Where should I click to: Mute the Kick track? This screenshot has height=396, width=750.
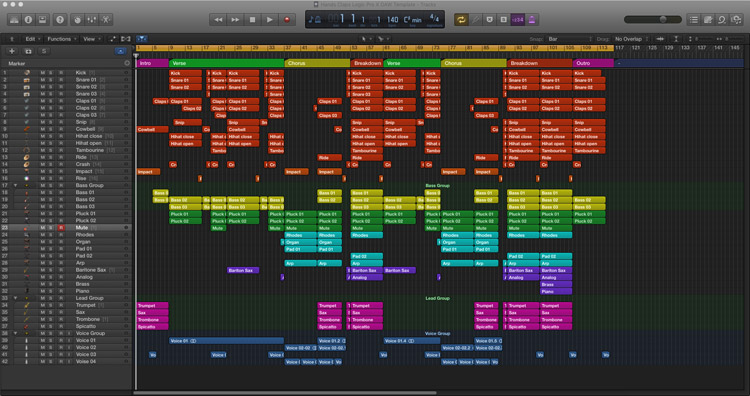[43, 73]
